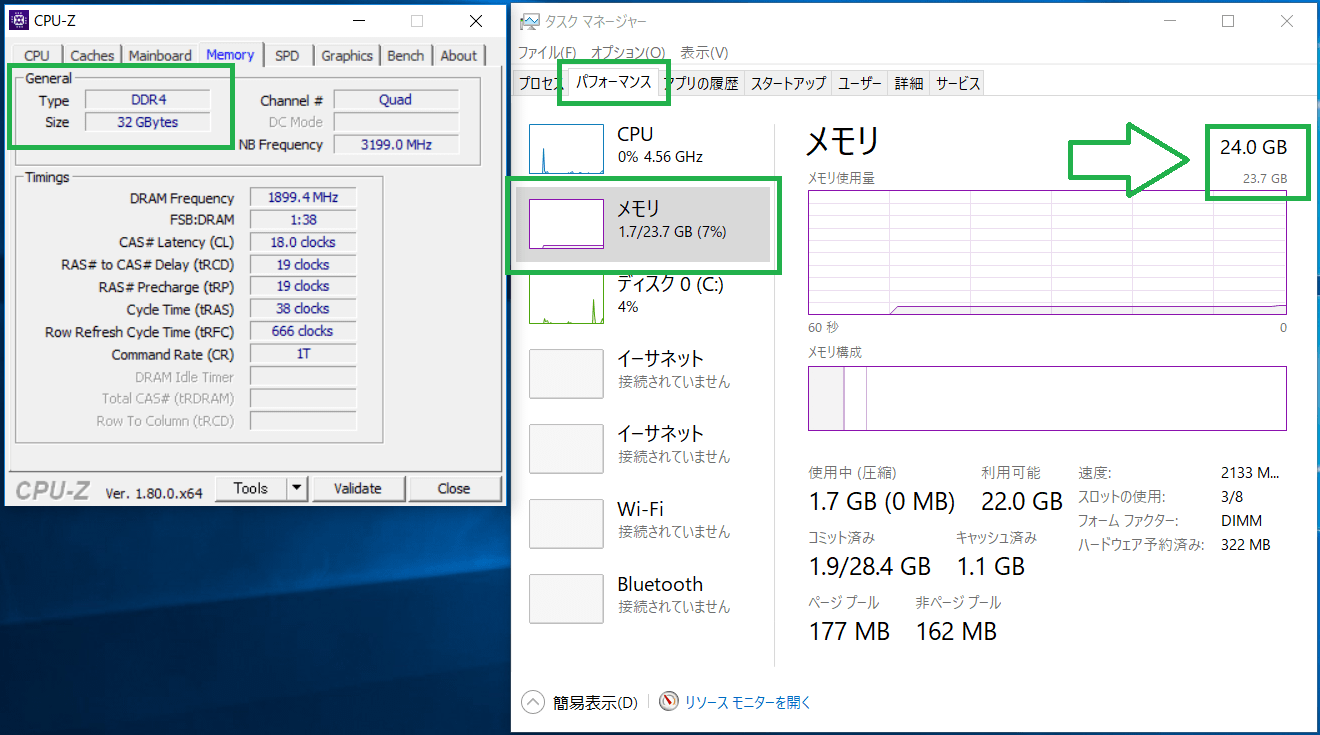Open the サービス tab
The width and height of the screenshot is (1320, 735).
pos(957,84)
